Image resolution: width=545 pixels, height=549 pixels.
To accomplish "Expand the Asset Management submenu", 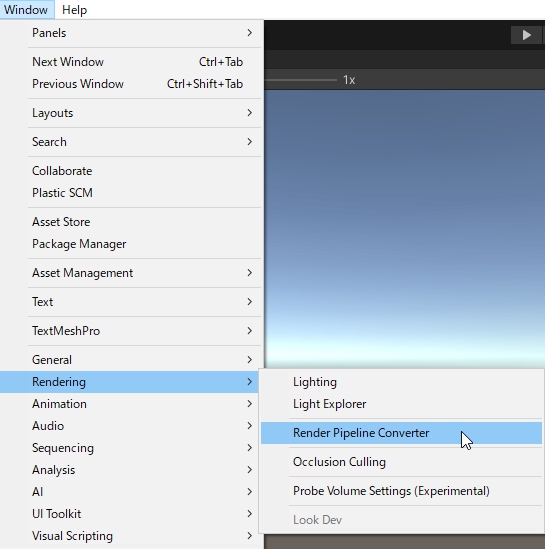I will [x=131, y=273].
